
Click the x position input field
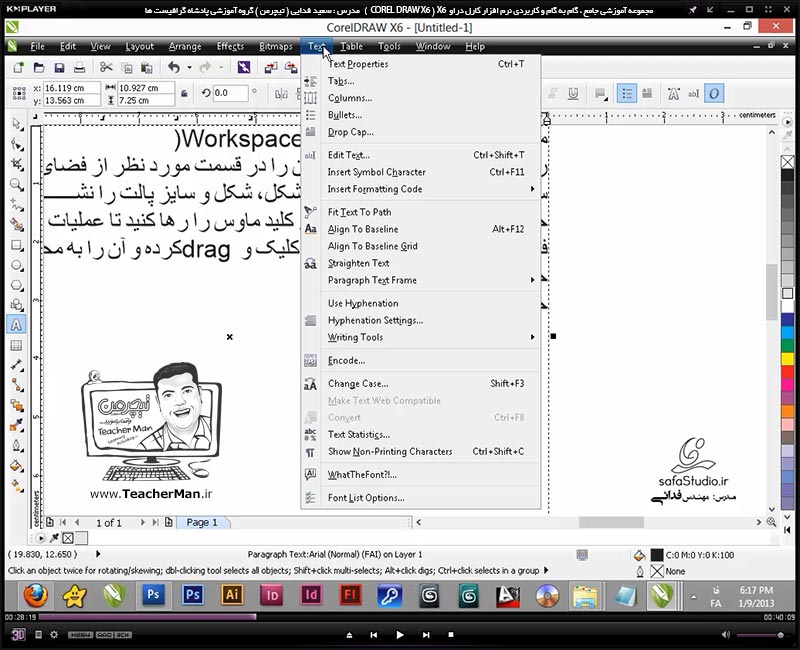pos(71,88)
